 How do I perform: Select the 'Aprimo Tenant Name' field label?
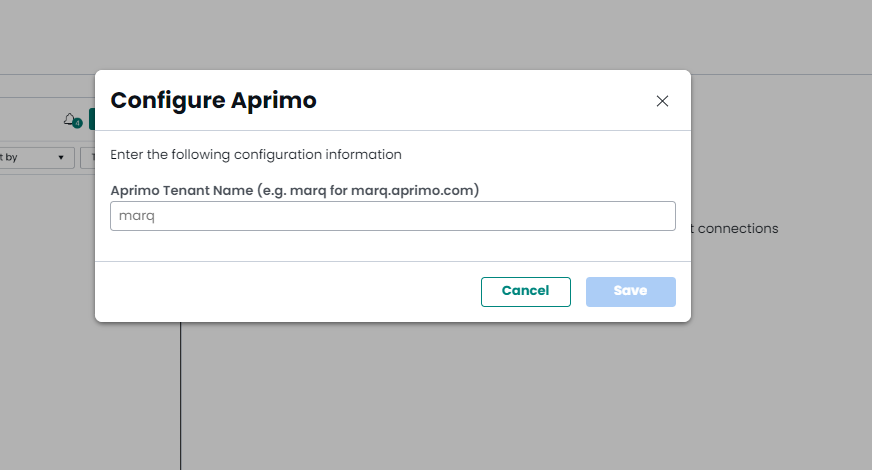(295, 190)
